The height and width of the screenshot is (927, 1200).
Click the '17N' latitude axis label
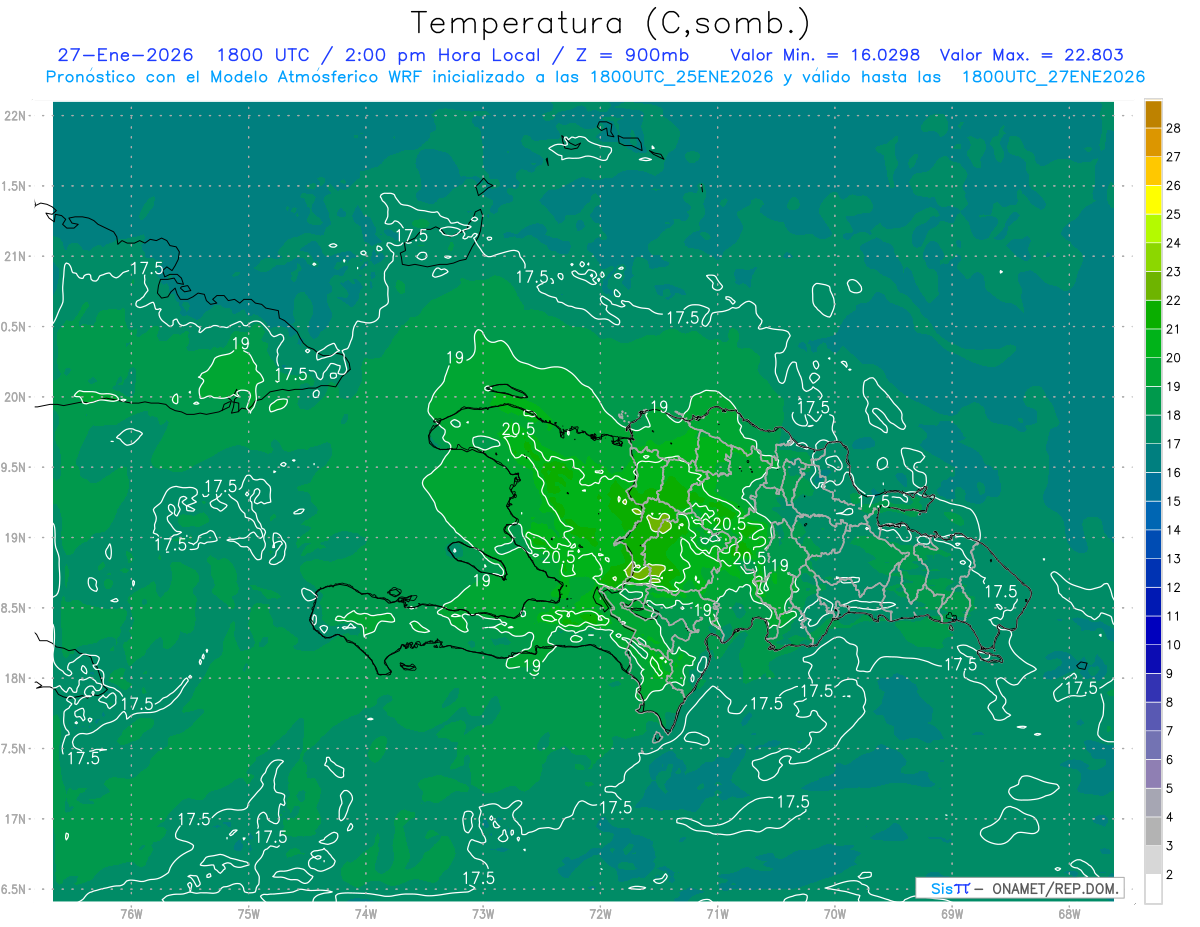(13, 819)
